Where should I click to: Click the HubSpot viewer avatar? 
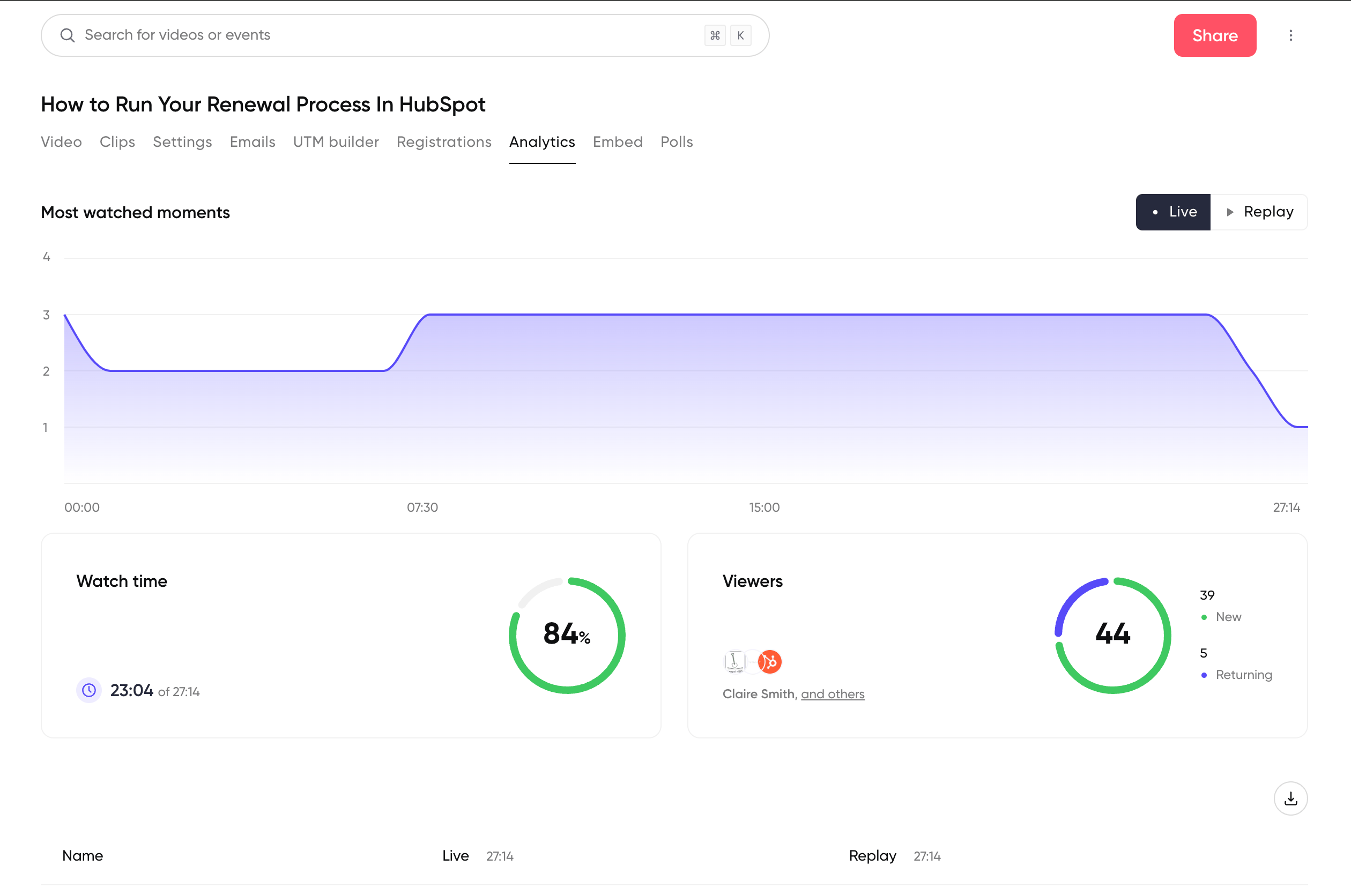(770, 662)
